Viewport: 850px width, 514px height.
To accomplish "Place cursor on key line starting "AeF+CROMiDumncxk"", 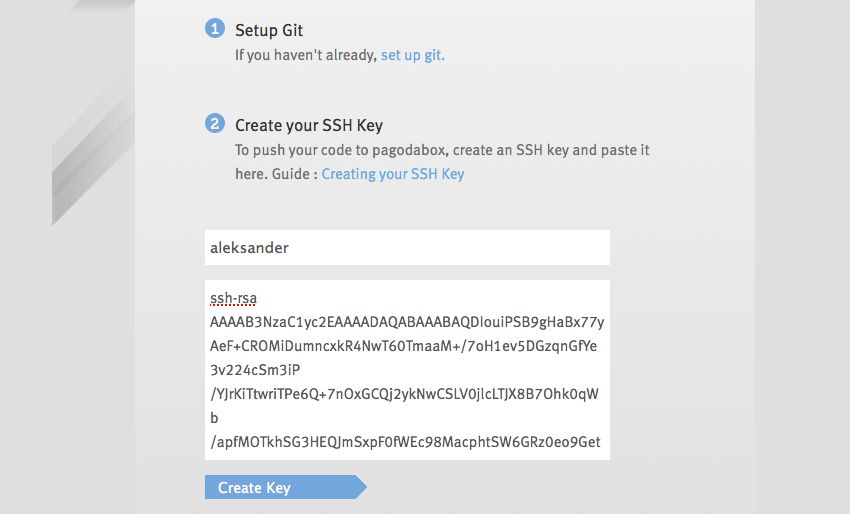I will tap(403, 346).
